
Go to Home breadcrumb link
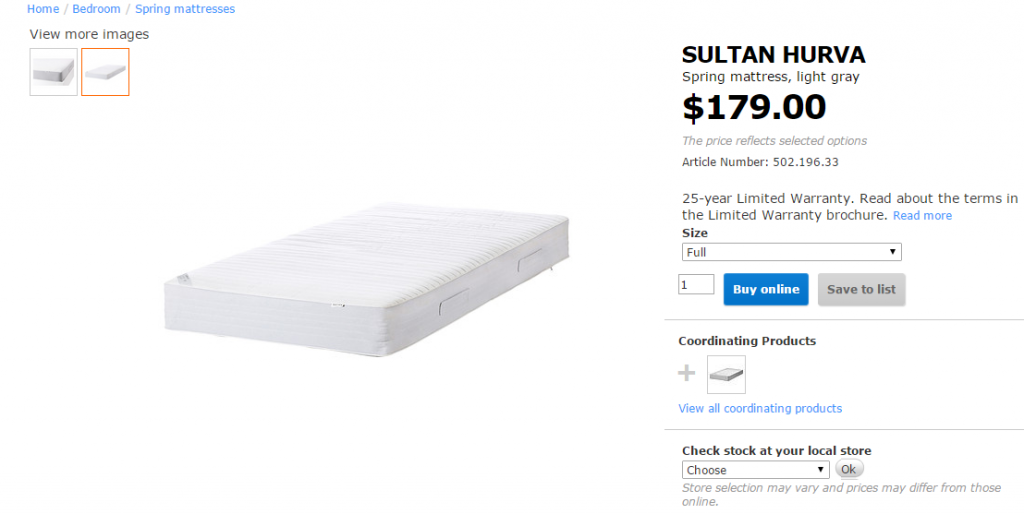coord(43,9)
